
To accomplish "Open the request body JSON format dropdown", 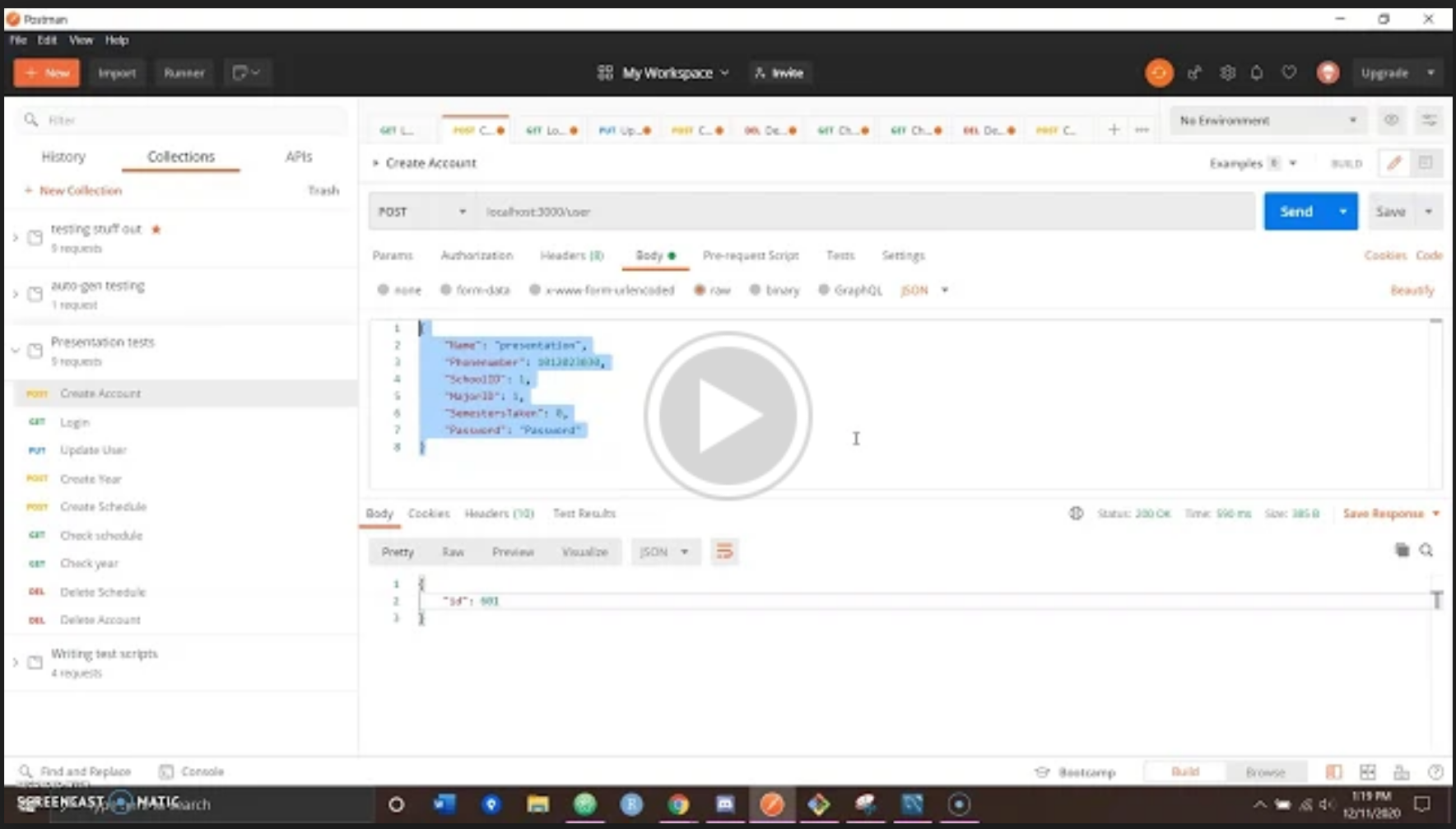I will tap(924, 290).
